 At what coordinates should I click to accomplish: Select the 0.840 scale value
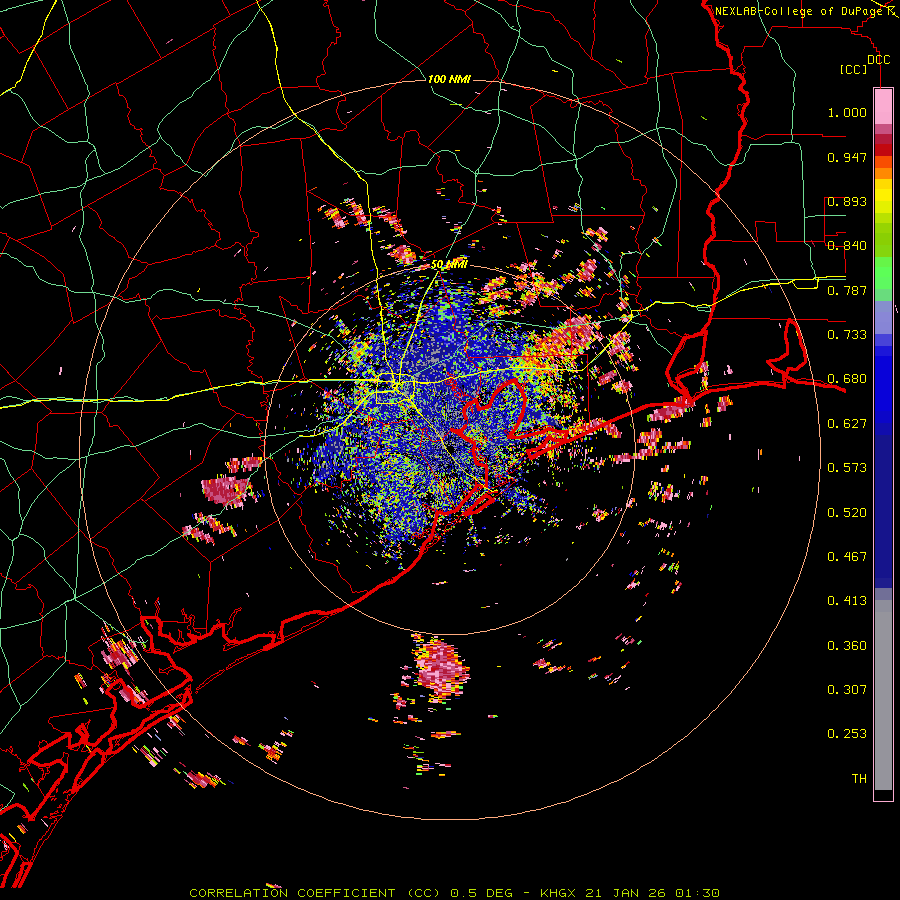click(x=847, y=246)
